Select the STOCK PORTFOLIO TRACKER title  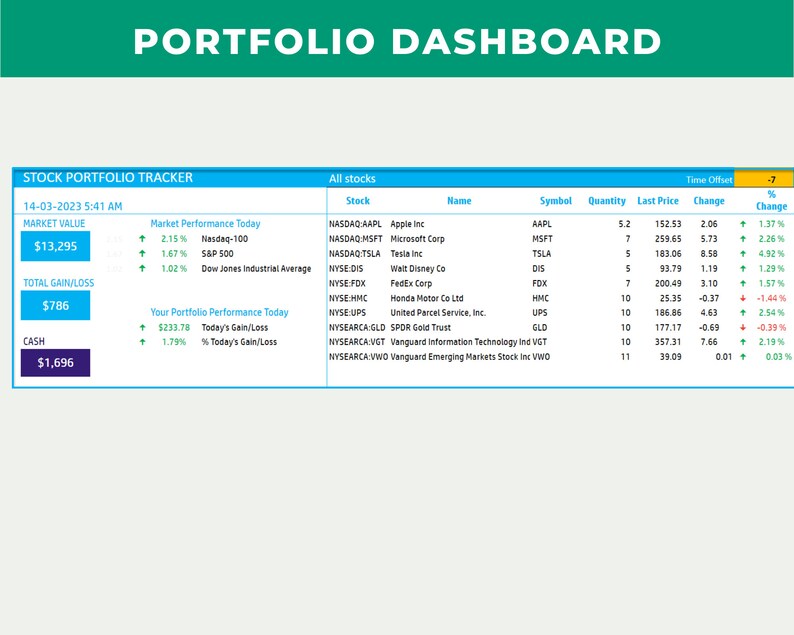tap(108, 178)
